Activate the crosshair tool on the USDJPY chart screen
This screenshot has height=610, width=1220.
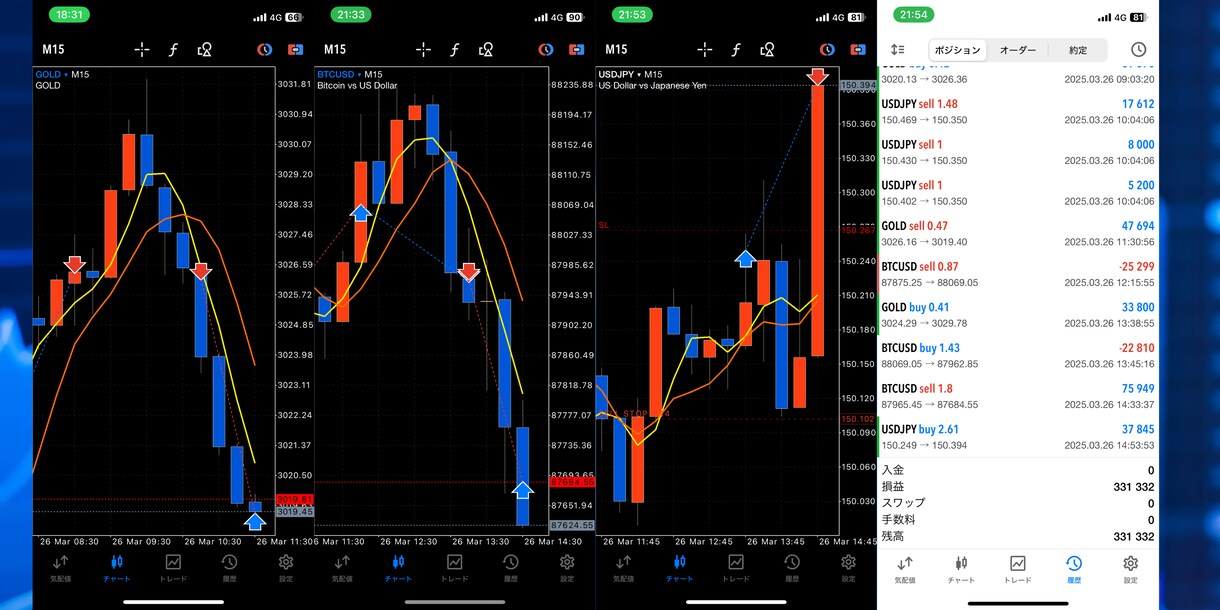click(705, 49)
